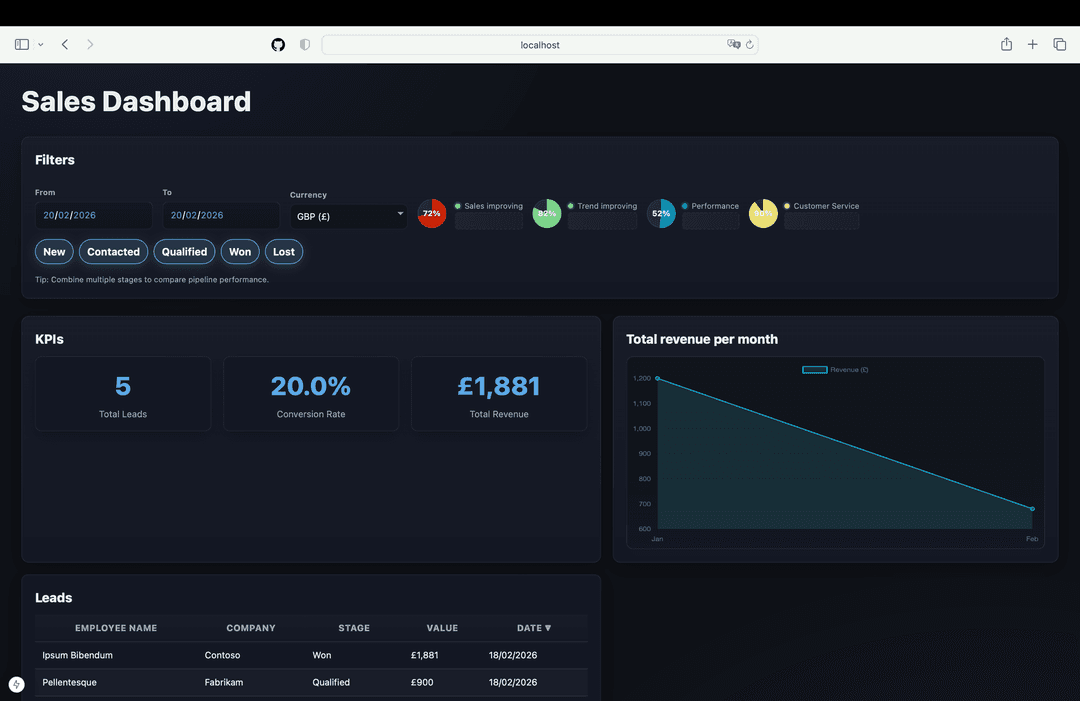The height and width of the screenshot is (701, 1080).
Task: Expand the sidebar options chevron
Action: coord(41,45)
